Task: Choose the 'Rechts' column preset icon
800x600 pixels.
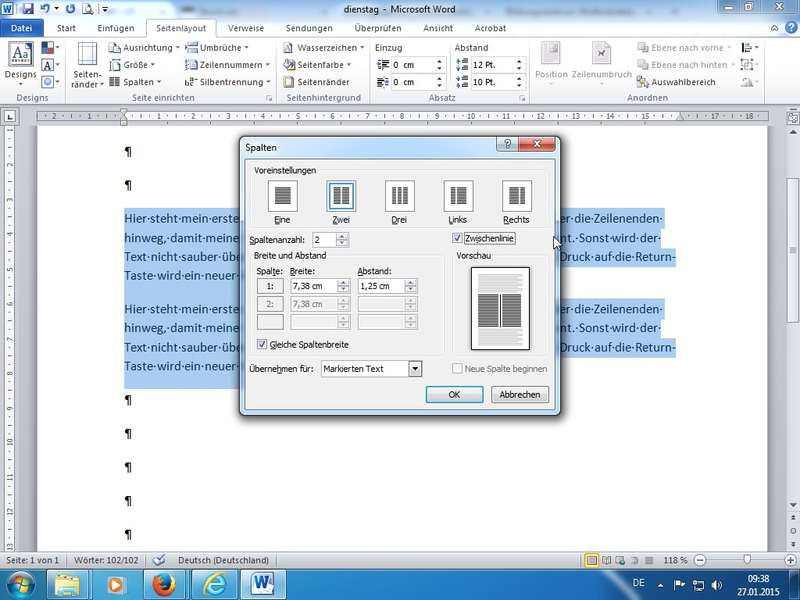Action: 516,196
